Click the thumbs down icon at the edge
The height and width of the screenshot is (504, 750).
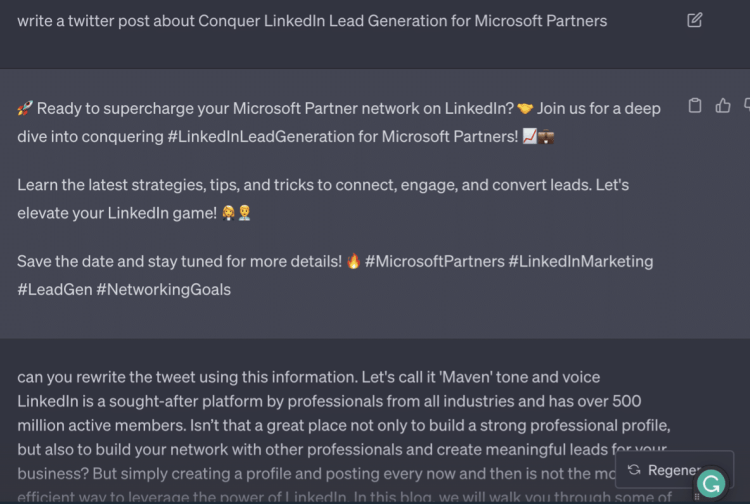pos(747,106)
